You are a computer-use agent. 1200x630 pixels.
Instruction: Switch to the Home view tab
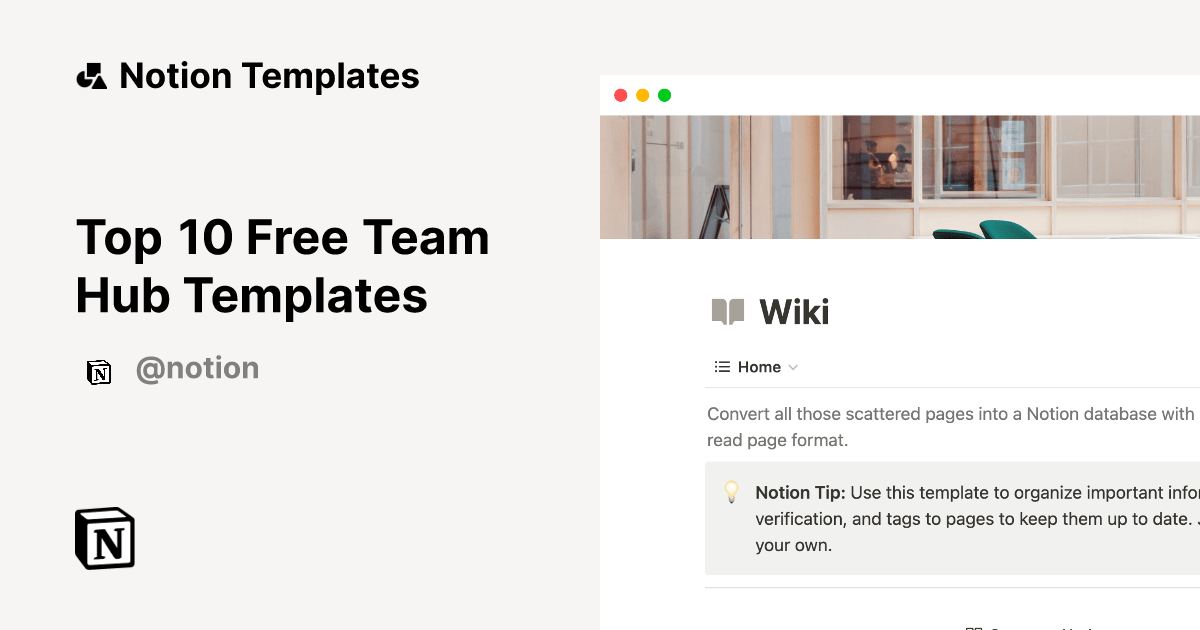point(756,366)
